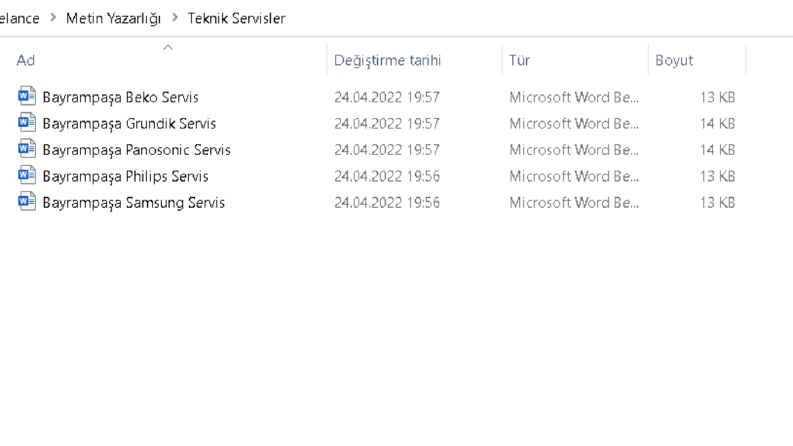Click the file type of Grundik Servis
This screenshot has width=793, height=446.
point(574,123)
